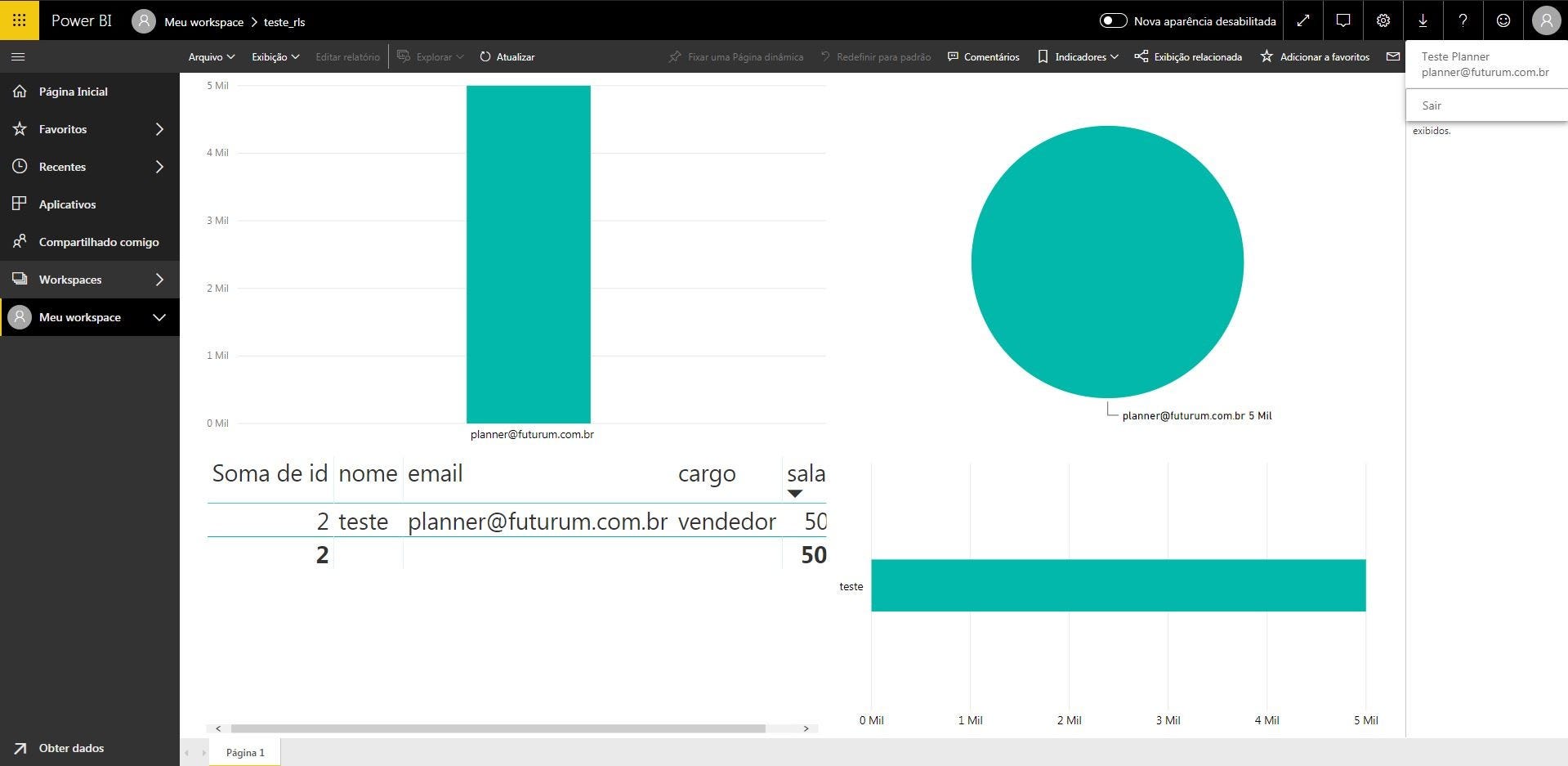Click the envelope subscribe icon
1568x766 pixels.
[x=1393, y=56]
